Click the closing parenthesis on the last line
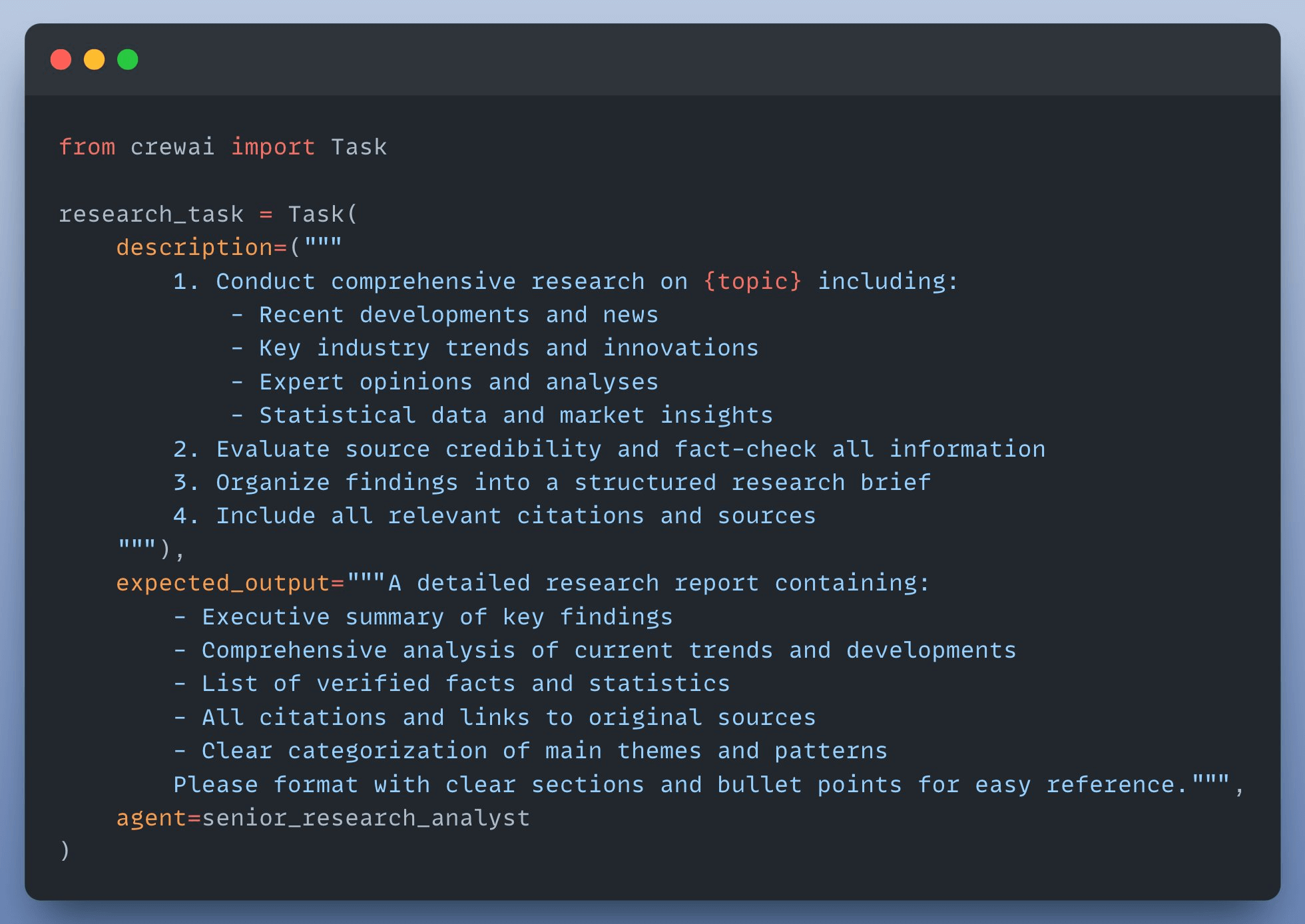This screenshot has width=1305, height=924. click(x=65, y=850)
